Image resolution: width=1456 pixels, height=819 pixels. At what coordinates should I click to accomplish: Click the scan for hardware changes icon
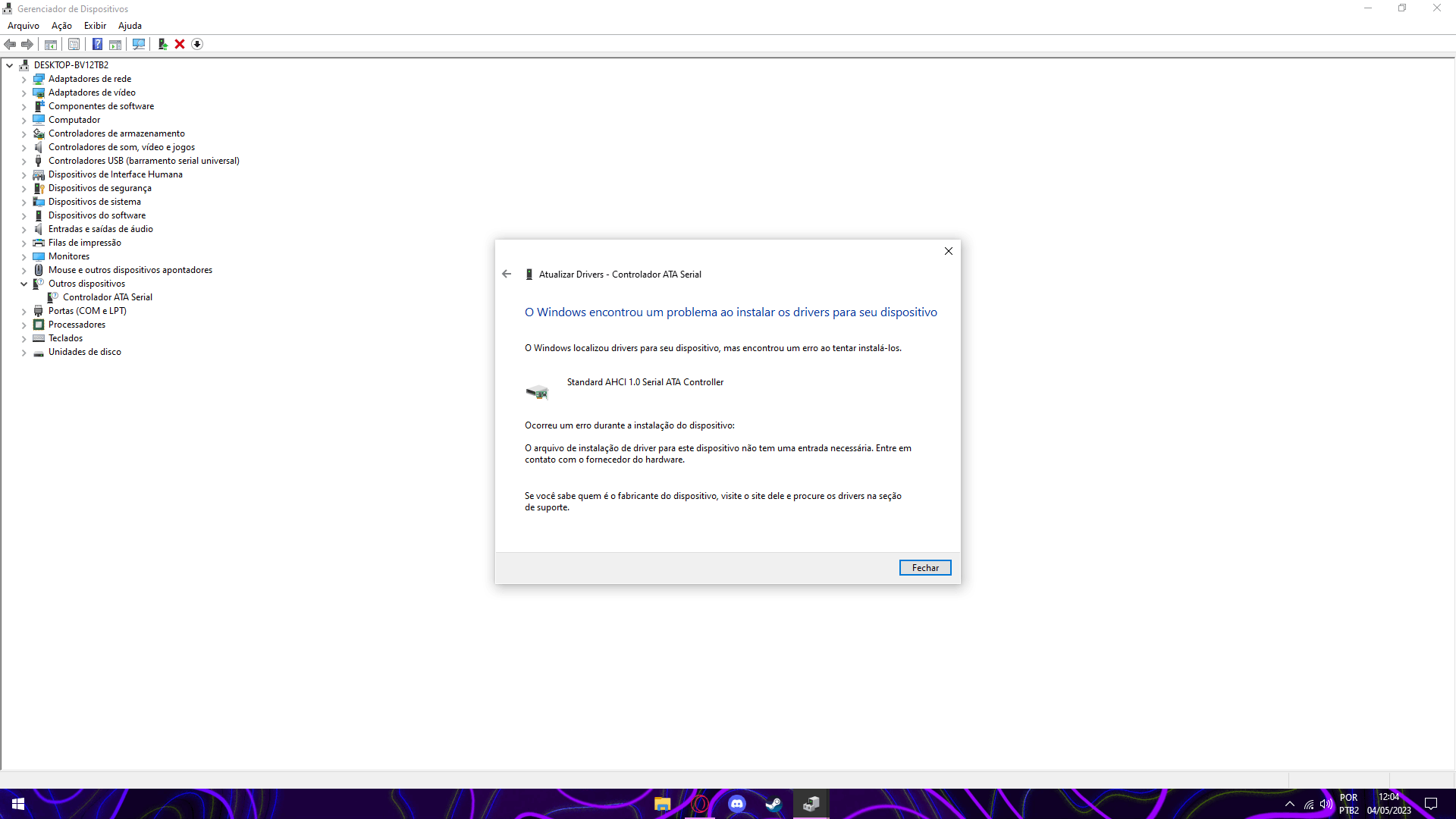coord(138,44)
